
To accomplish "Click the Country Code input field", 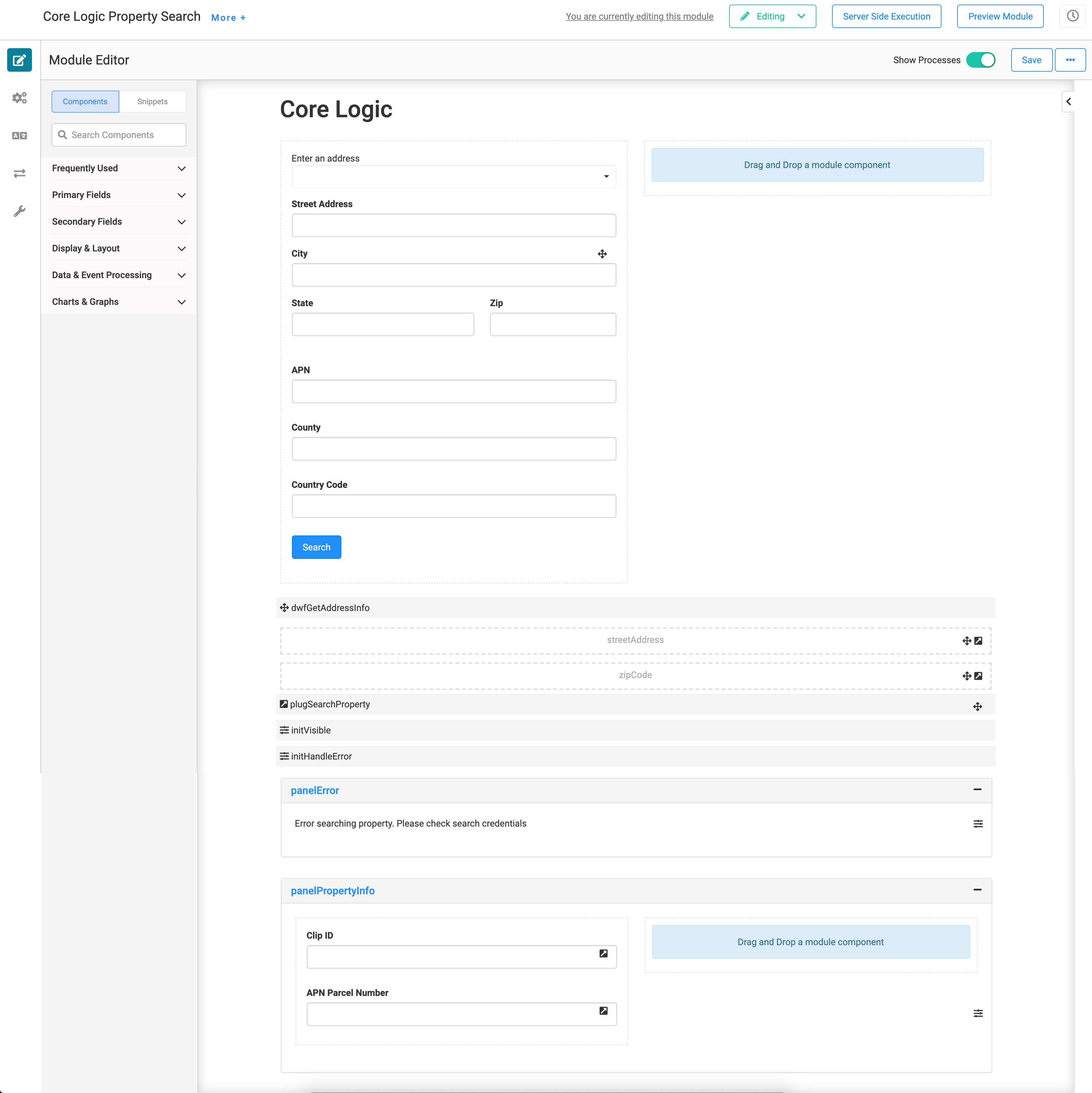I will click(454, 506).
